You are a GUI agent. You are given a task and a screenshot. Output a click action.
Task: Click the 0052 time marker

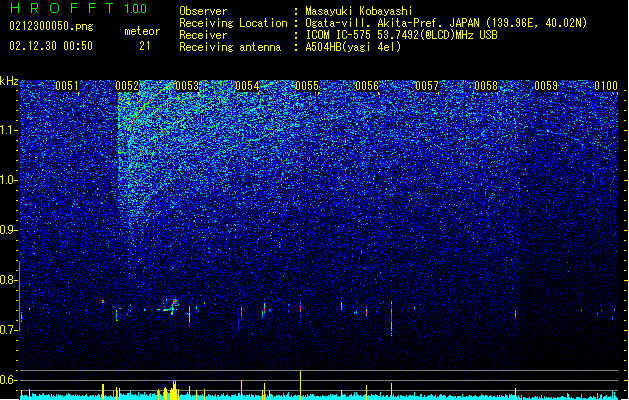point(127,86)
